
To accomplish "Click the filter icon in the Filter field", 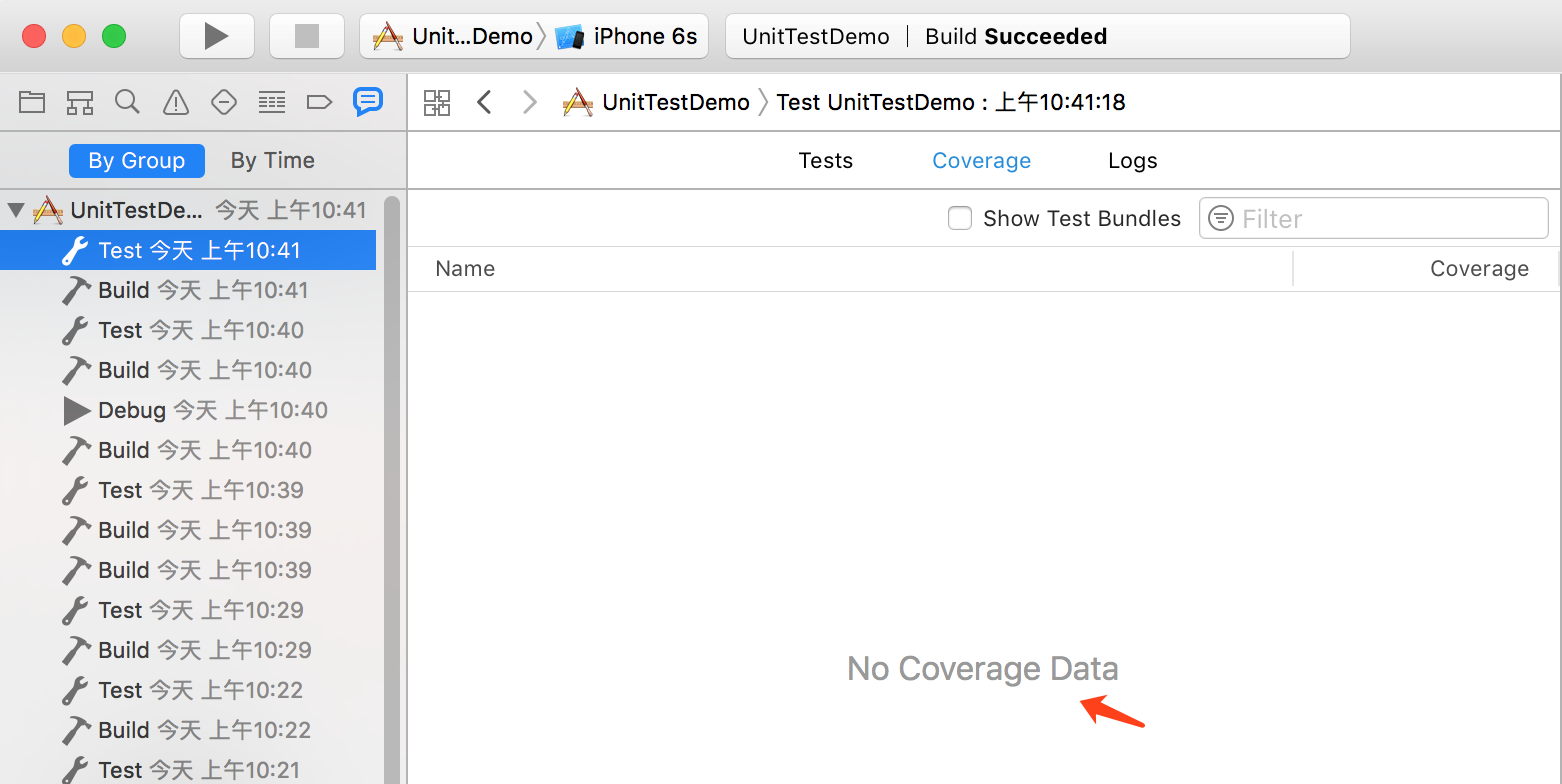I will (1221, 218).
